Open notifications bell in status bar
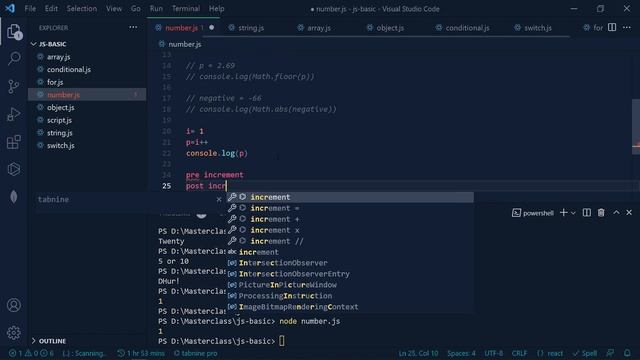 click(627, 353)
